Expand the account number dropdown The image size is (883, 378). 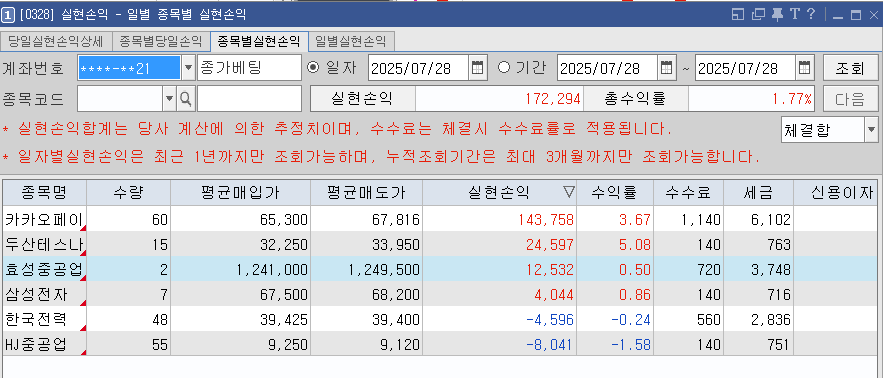(x=188, y=68)
